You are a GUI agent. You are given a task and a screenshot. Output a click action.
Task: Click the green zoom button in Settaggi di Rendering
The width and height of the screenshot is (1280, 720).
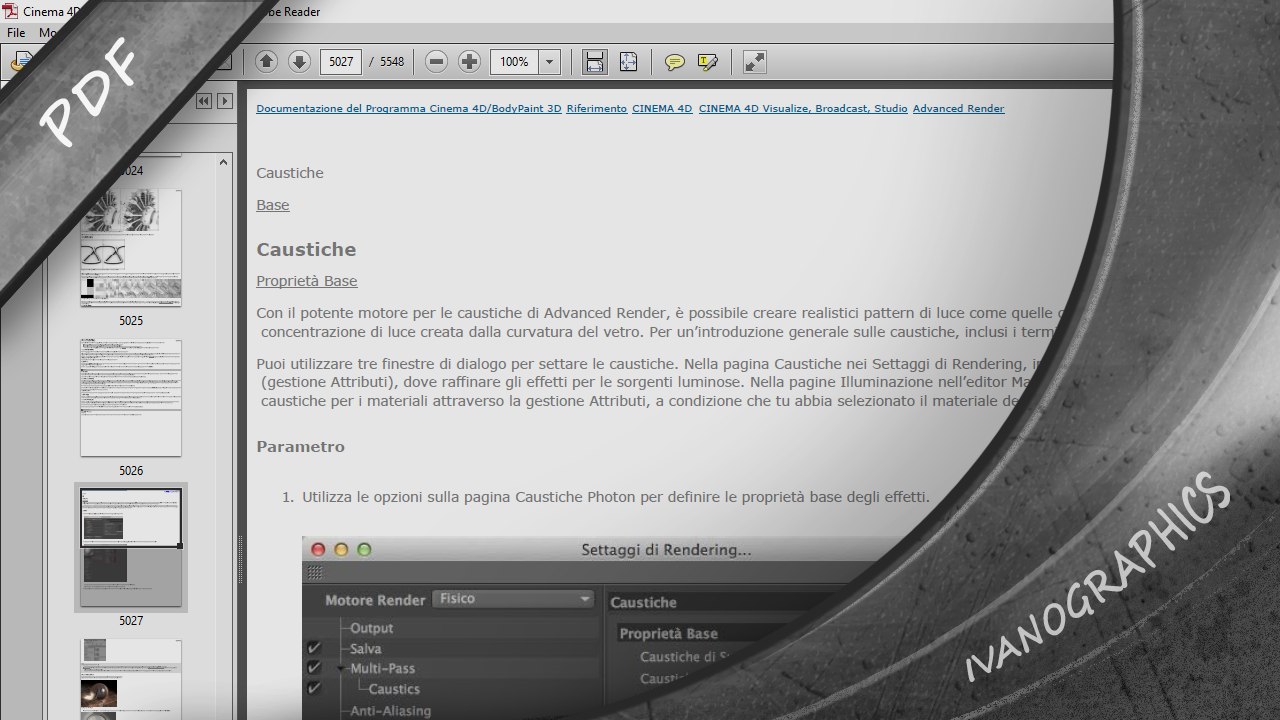[x=364, y=549]
